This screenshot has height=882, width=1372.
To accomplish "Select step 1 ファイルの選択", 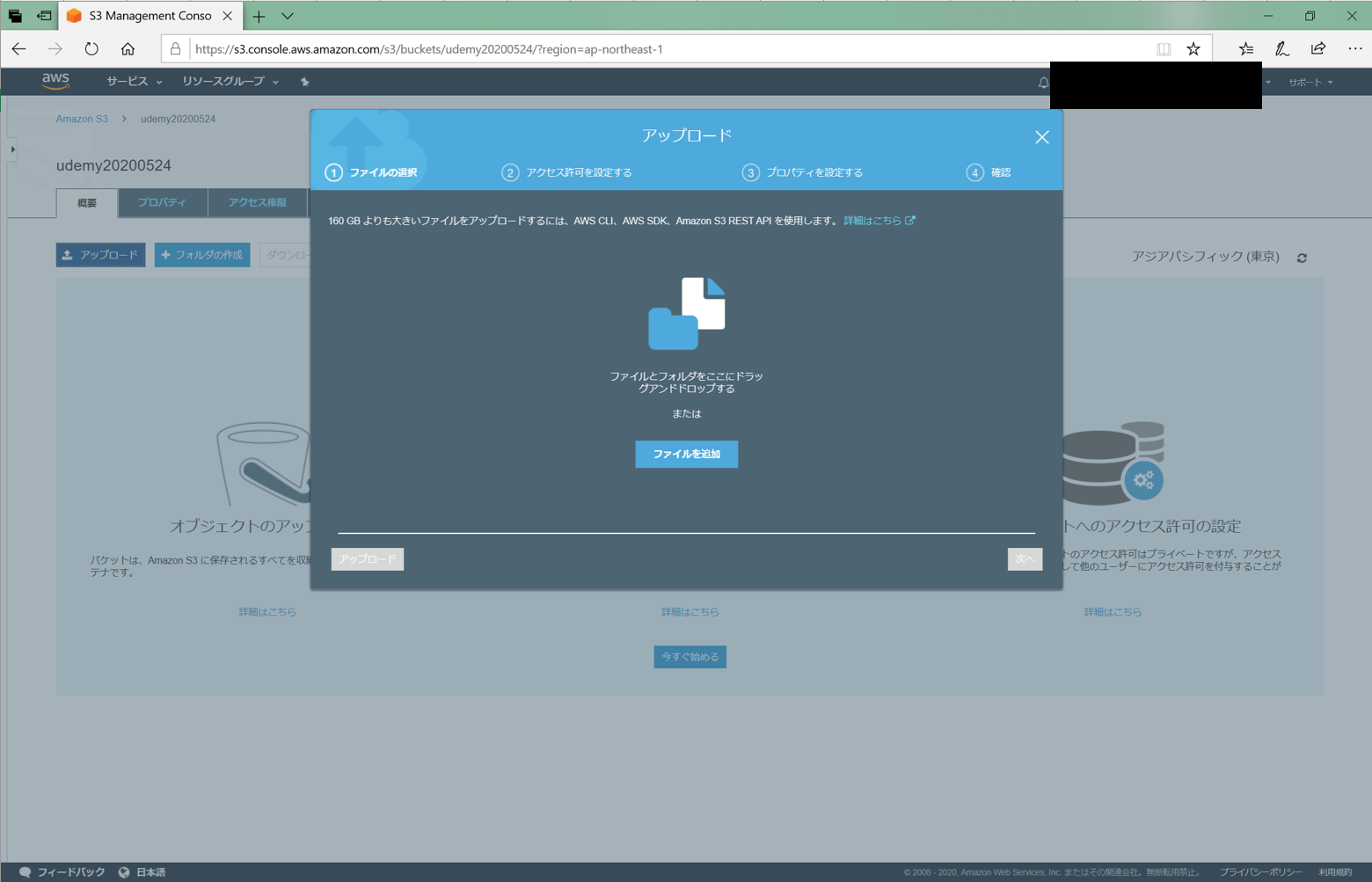I will 371,172.
